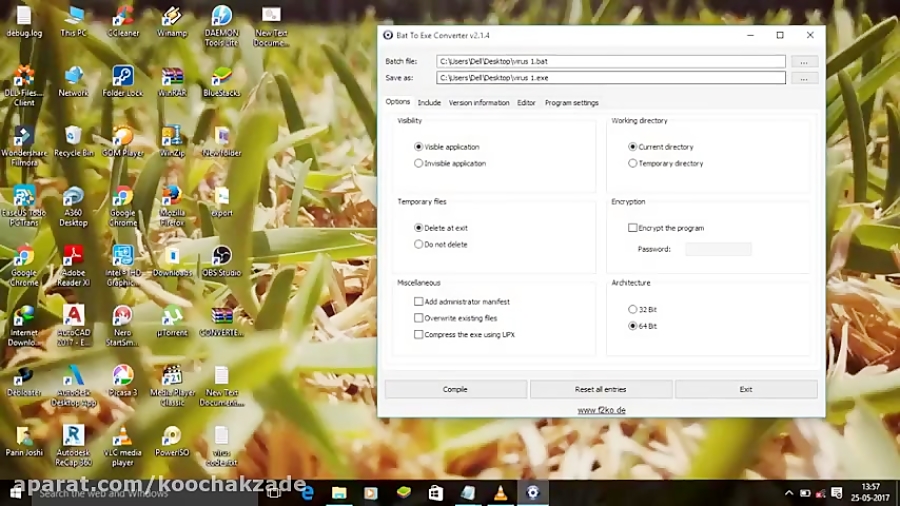The width and height of the screenshot is (900, 506).
Task: Open File Explorer from the taskbar
Action: (x=339, y=493)
